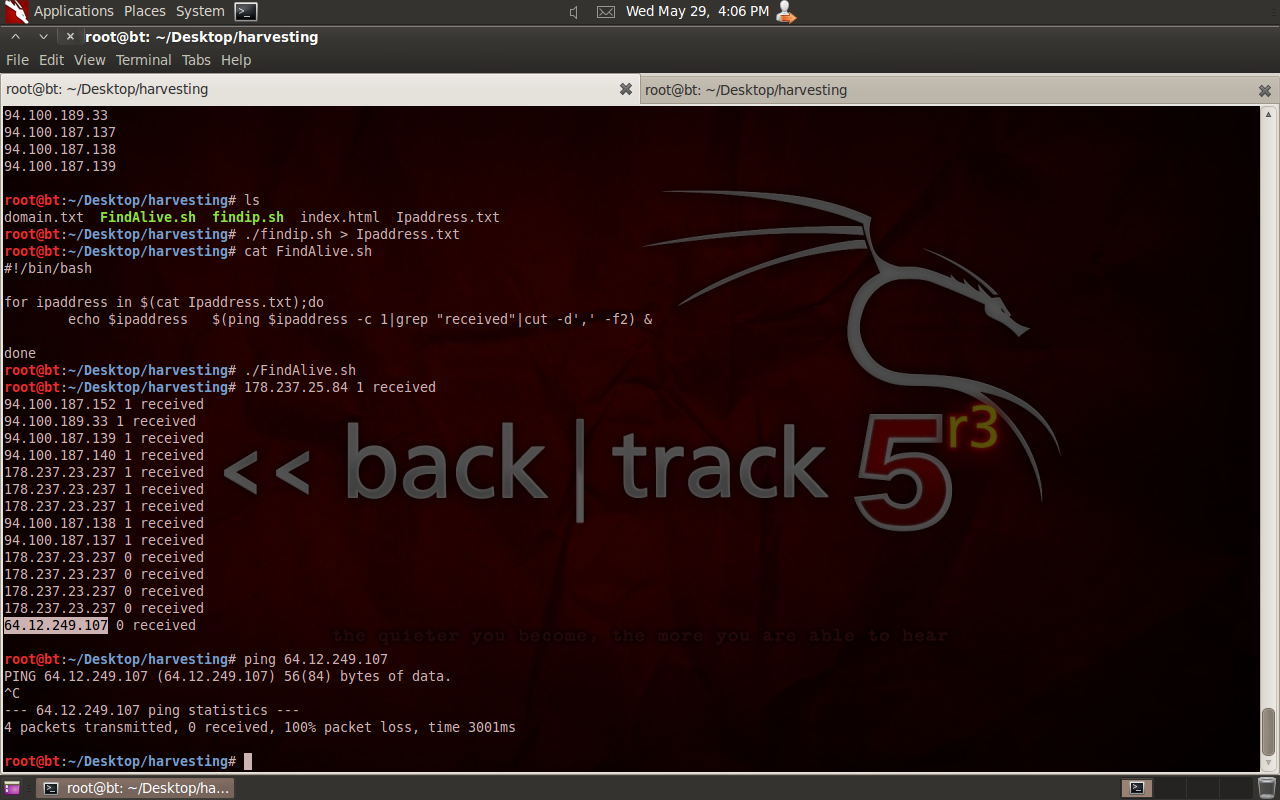Open the Applications menu
This screenshot has width=1280, height=800.
(74, 11)
